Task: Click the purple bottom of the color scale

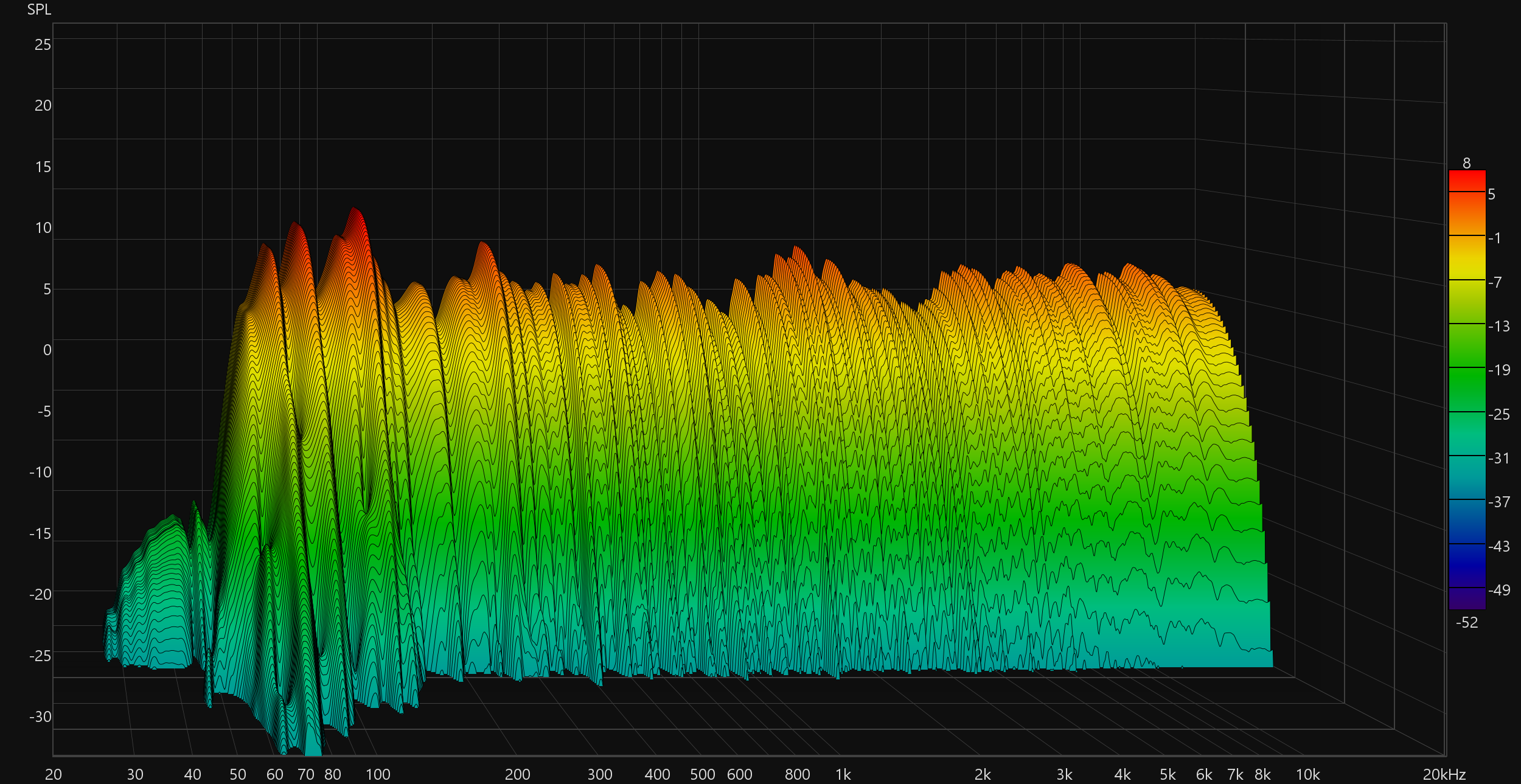Action: [1467, 598]
